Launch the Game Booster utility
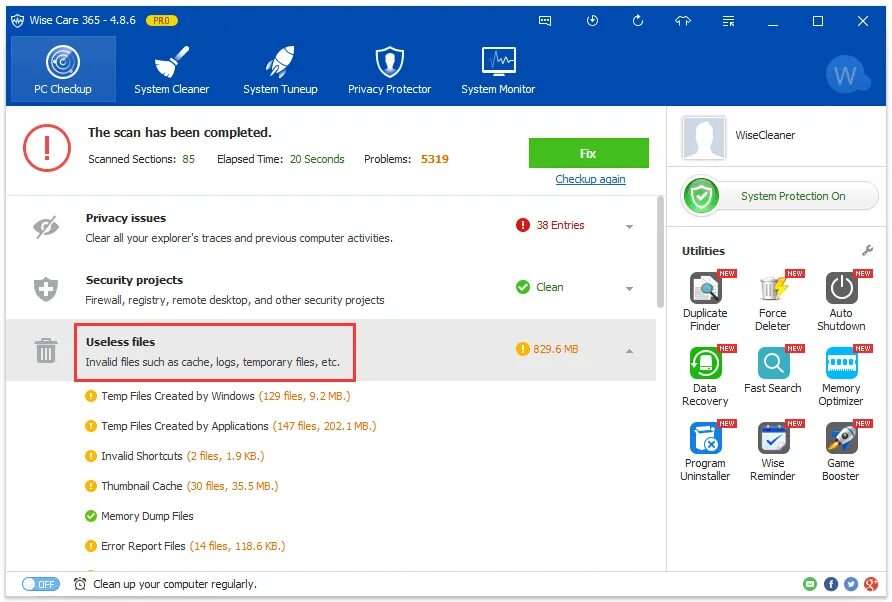The width and height of the screenshot is (892, 602). [x=841, y=452]
